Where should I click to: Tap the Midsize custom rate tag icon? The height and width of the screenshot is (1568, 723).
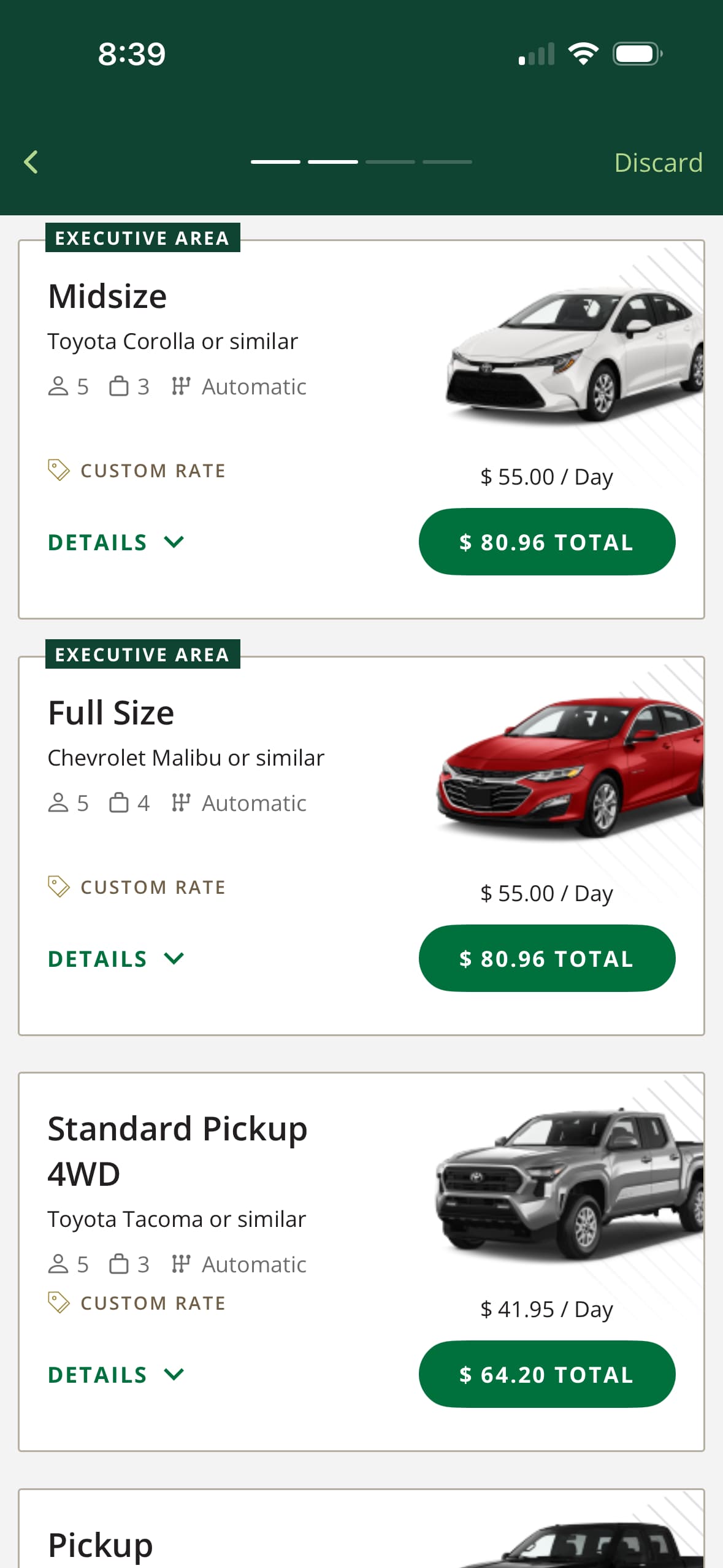pyautogui.click(x=59, y=471)
